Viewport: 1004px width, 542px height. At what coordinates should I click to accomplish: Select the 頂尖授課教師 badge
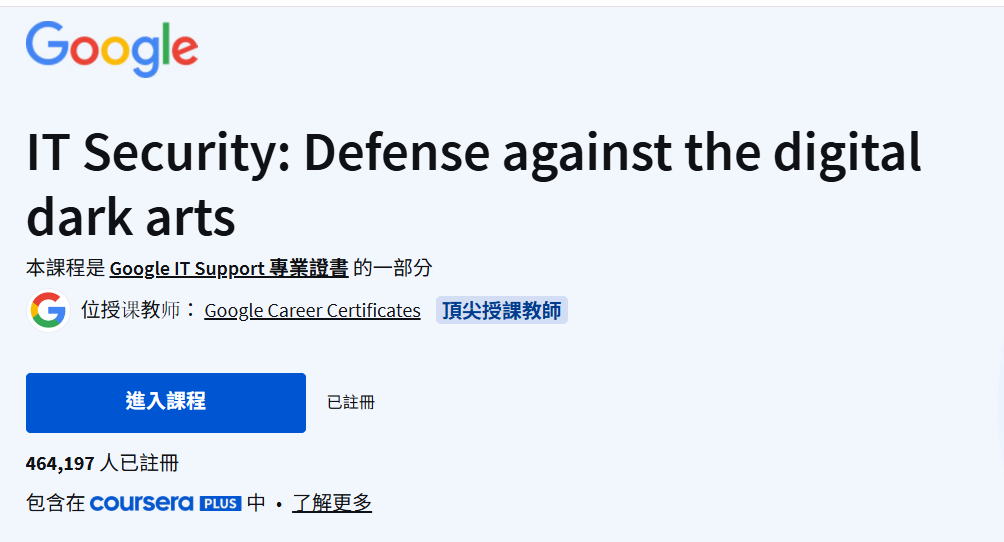(501, 311)
